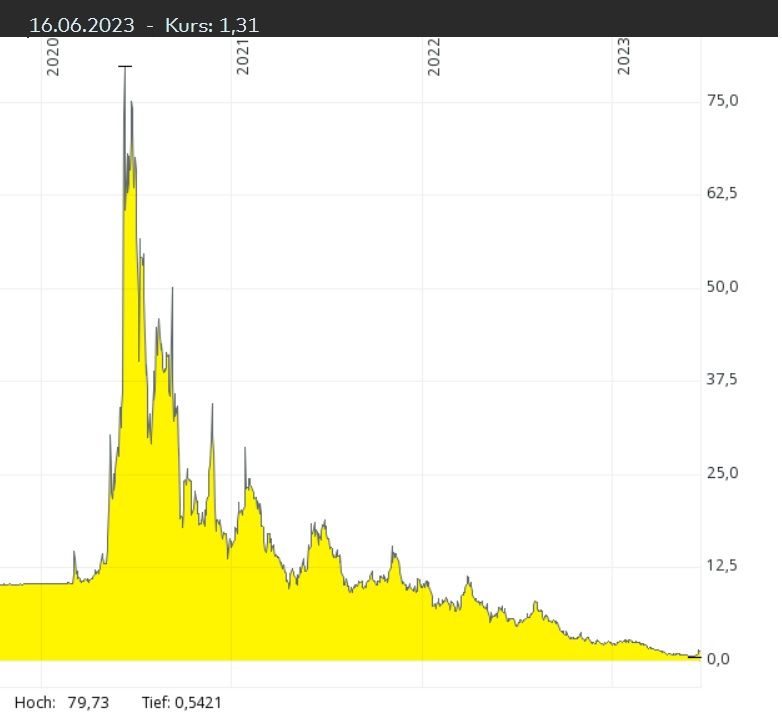Viewport: 782px width, 720px height.
Task: Click the 62,5 price axis label
Action: pyautogui.click(x=722, y=194)
